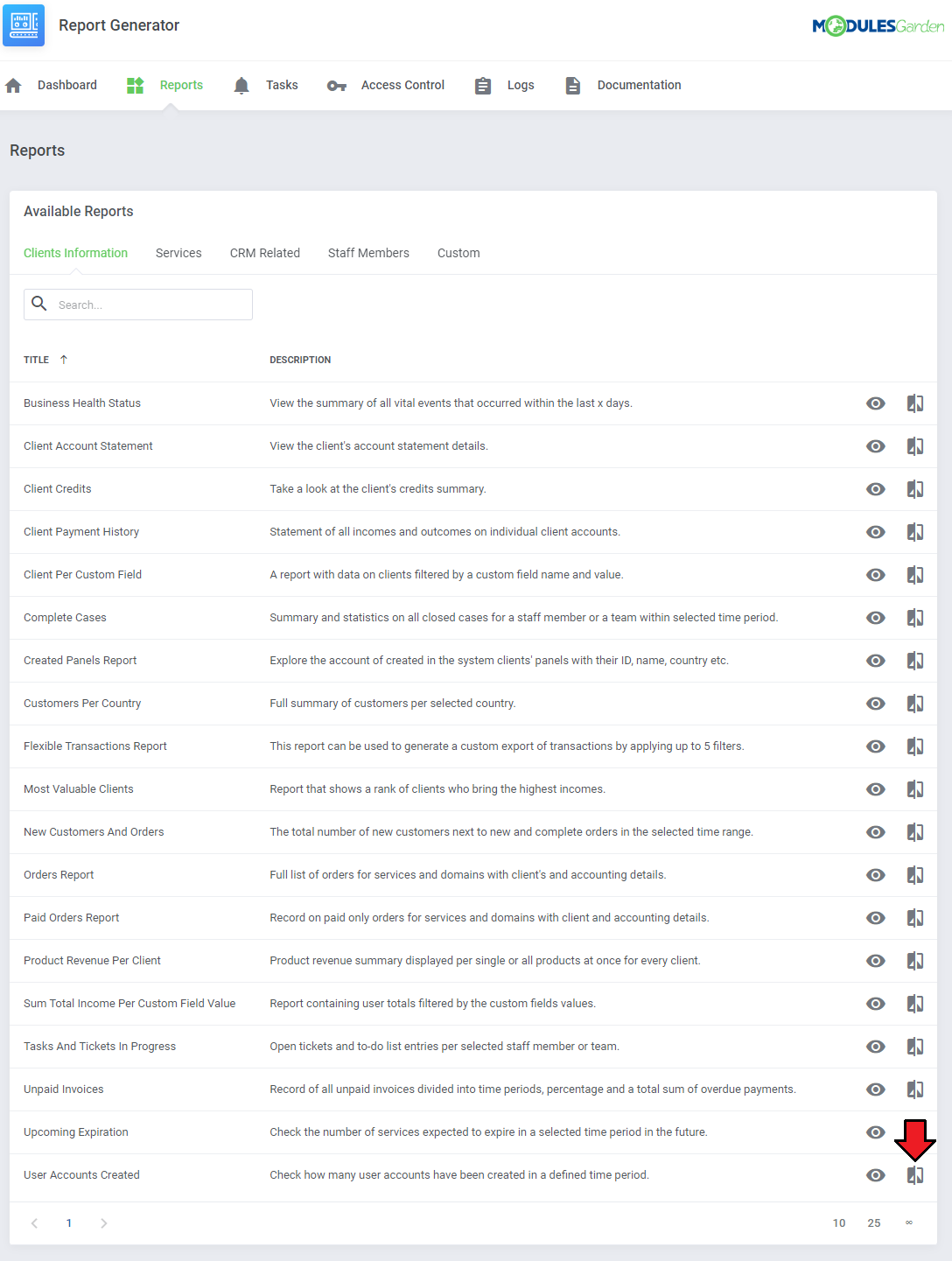952x1261 pixels.
Task: Open the Dashboard menu item
Action: point(52,85)
